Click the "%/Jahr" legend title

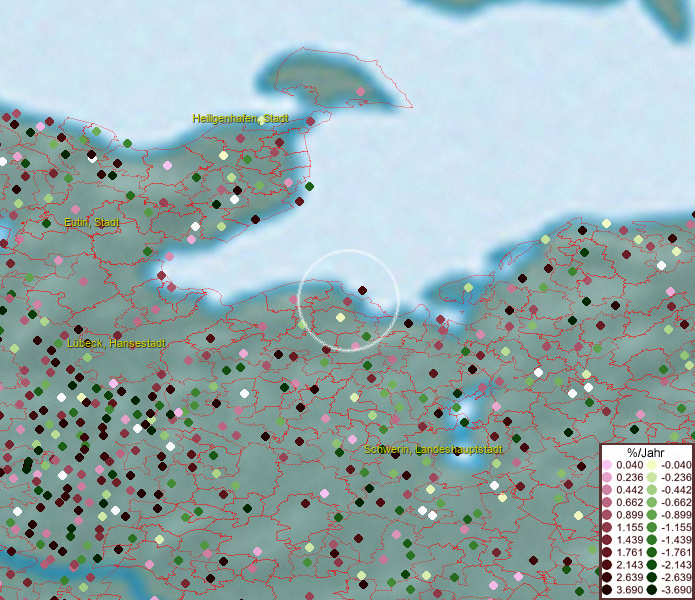(x=646, y=452)
